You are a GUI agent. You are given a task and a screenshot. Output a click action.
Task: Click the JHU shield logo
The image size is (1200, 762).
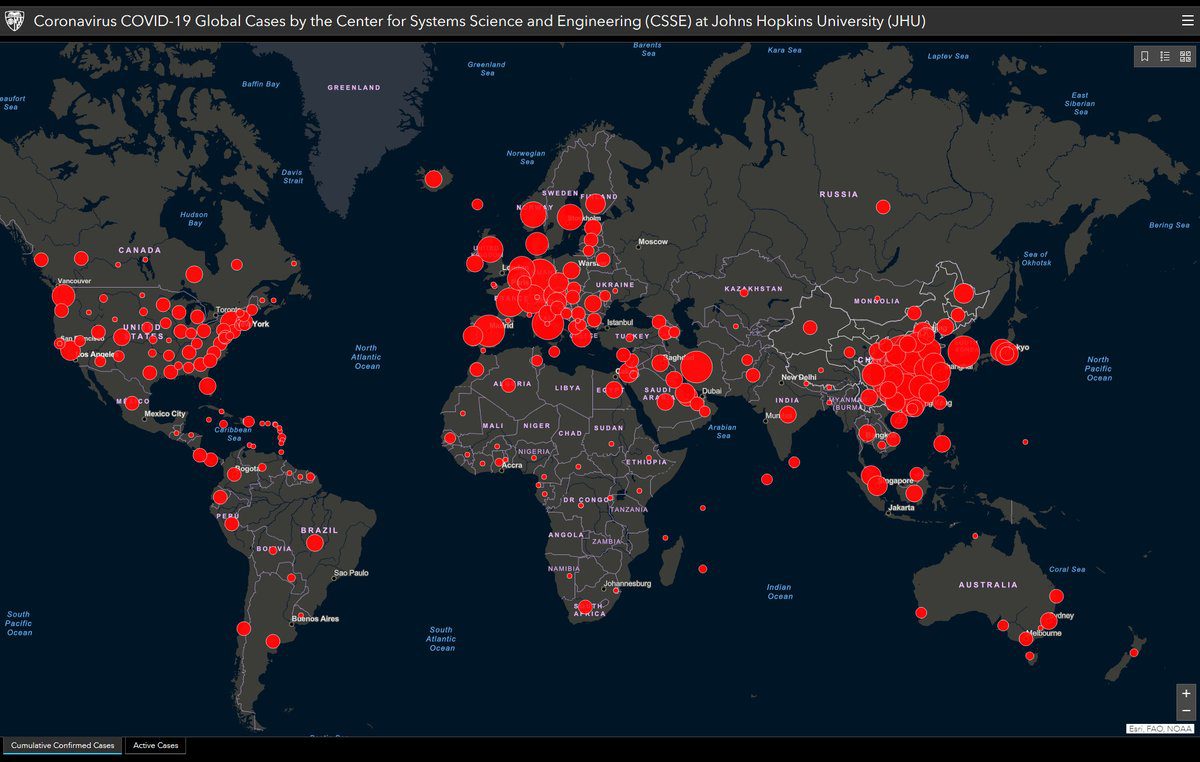15,20
